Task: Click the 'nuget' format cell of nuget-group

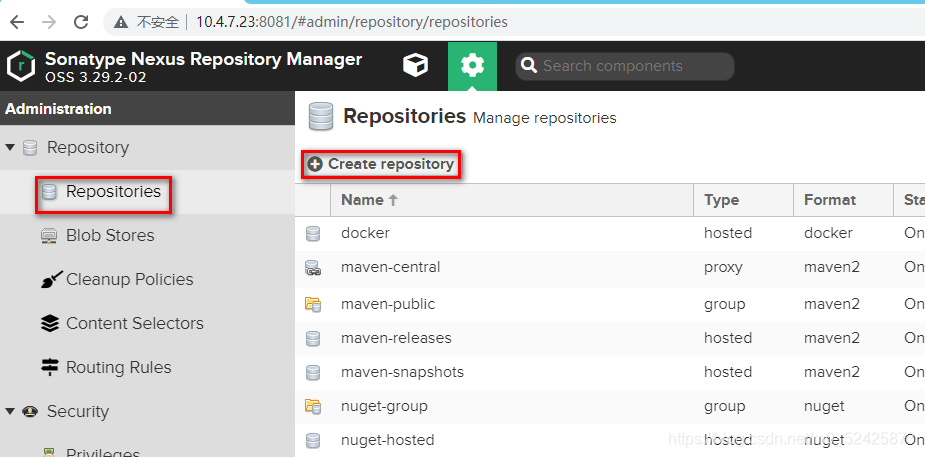Action: click(x=824, y=407)
